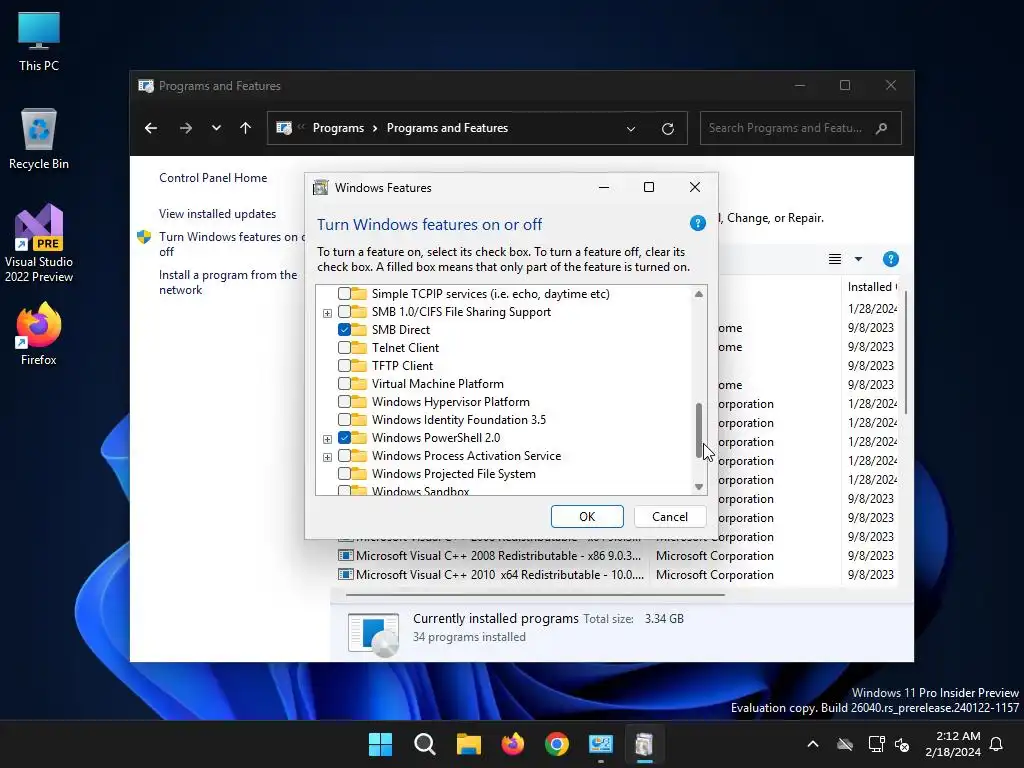Open Control Panel Home link
This screenshot has height=768, width=1024.
(213, 178)
